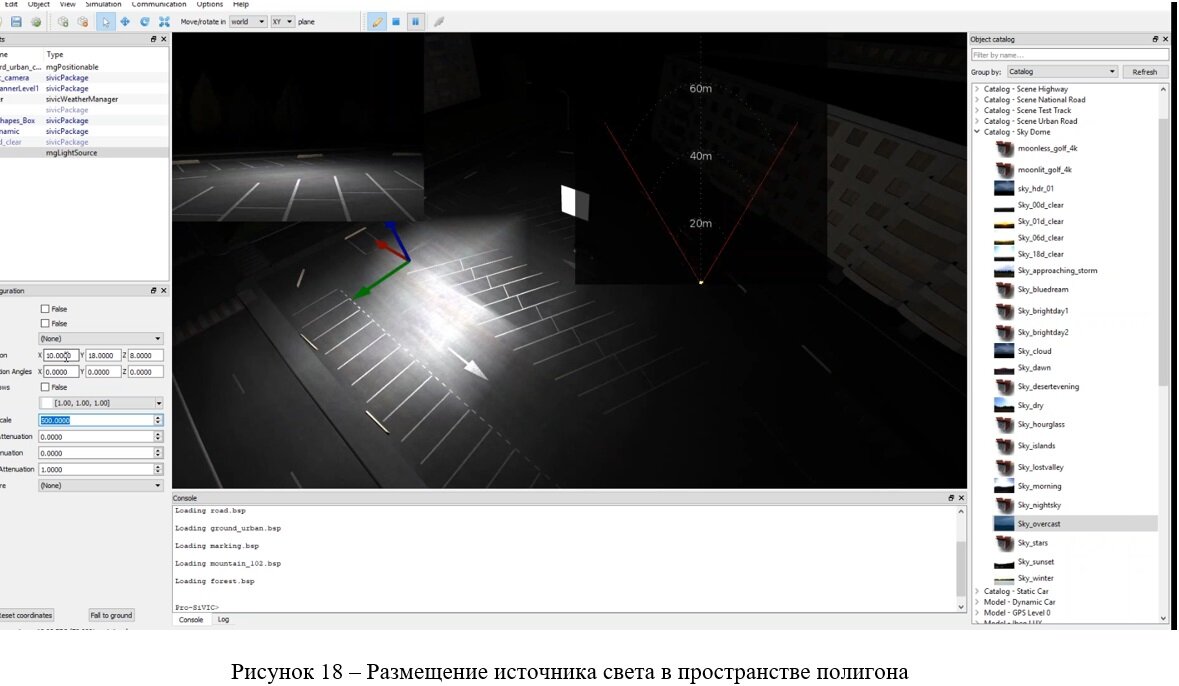
Task: Tick the topmost False checkbox in configuration
Action: tap(45, 309)
